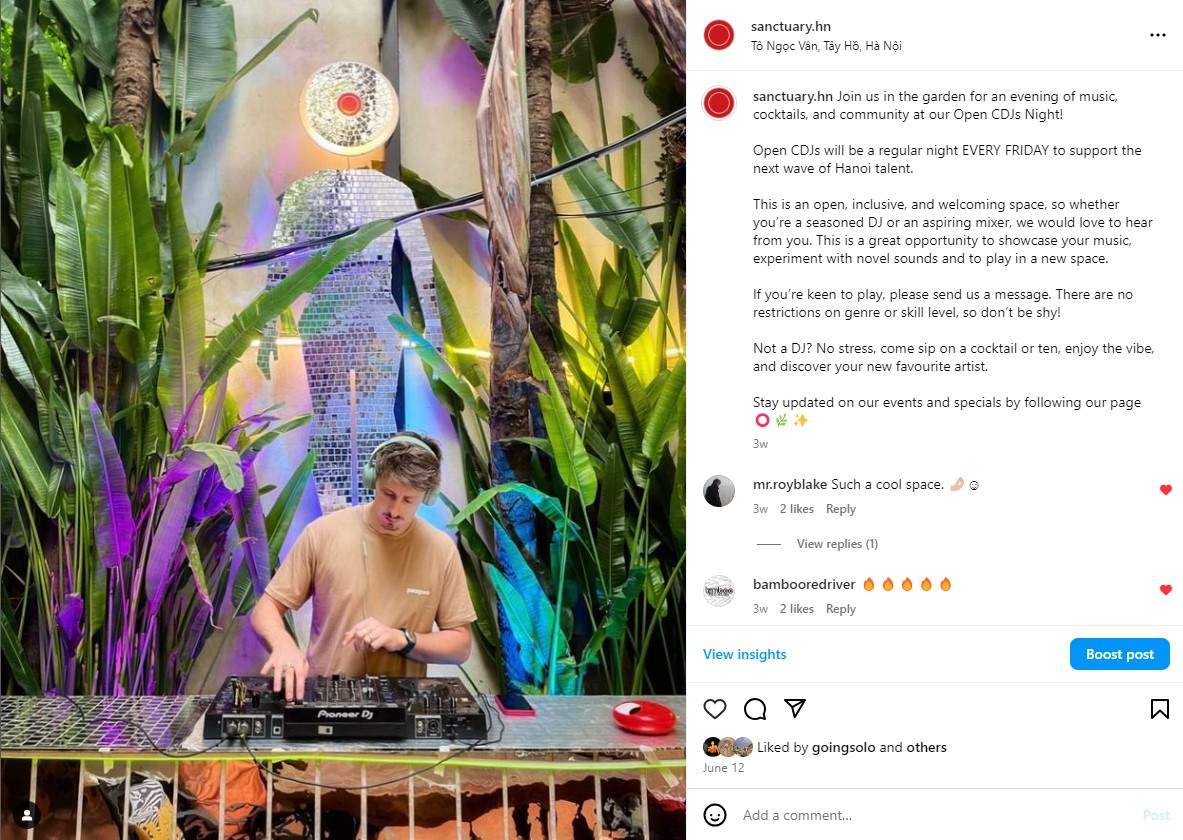Image resolution: width=1183 pixels, height=840 pixels.
Task: Unlike mr.royblake's comment heart
Action: 1166,490
